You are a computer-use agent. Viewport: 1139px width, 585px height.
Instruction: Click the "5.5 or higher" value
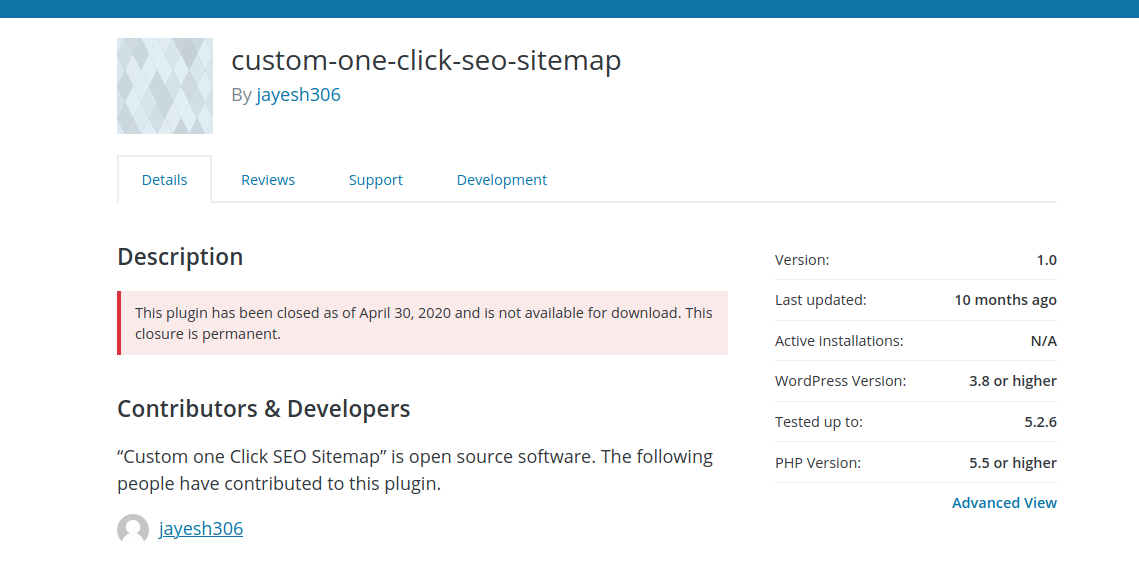coord(1013,463)
